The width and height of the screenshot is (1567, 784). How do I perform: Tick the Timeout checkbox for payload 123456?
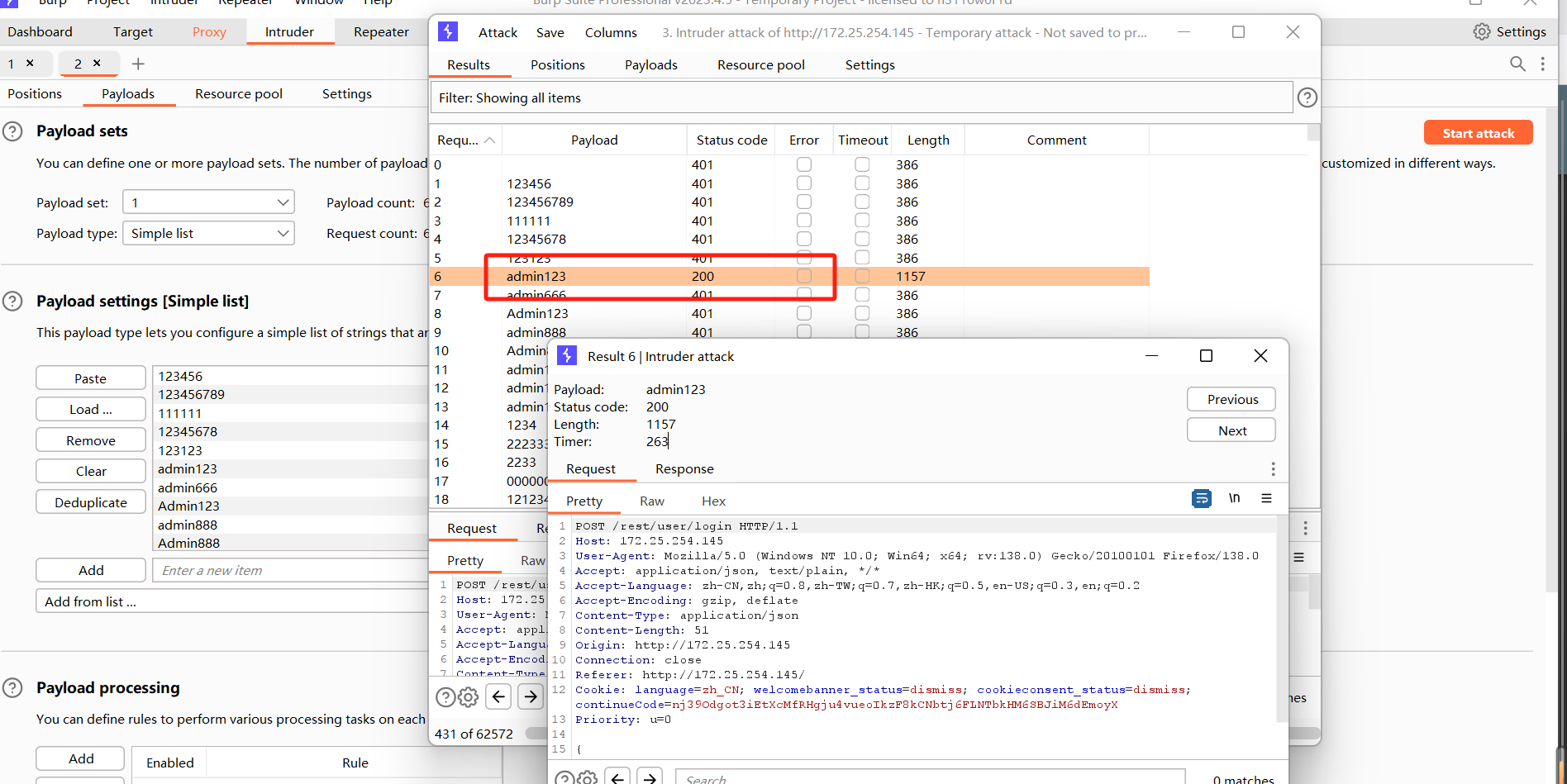862,183
